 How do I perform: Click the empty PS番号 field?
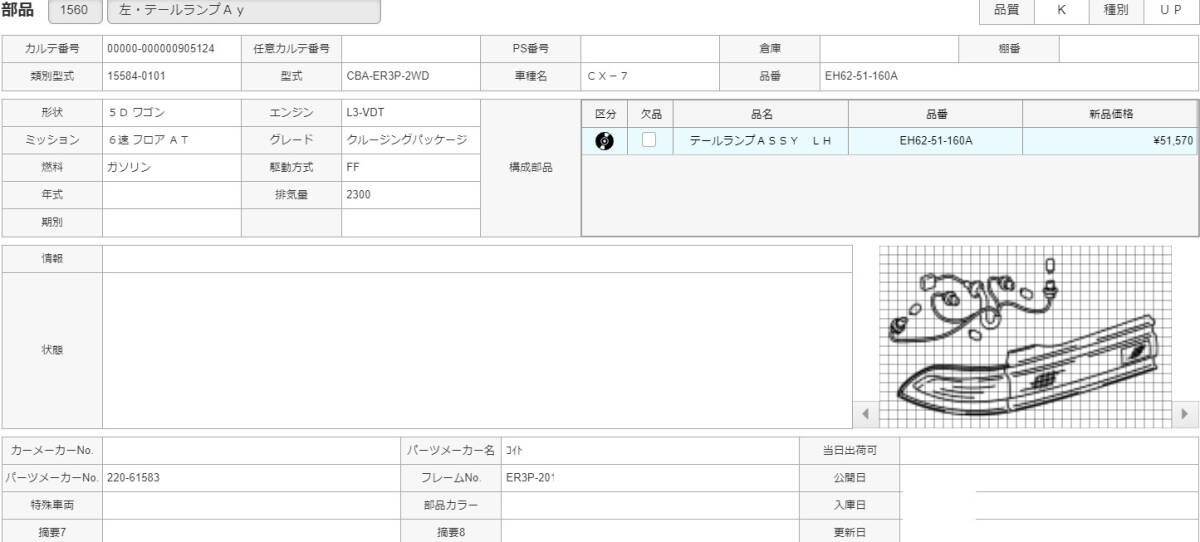click(650, 48)
